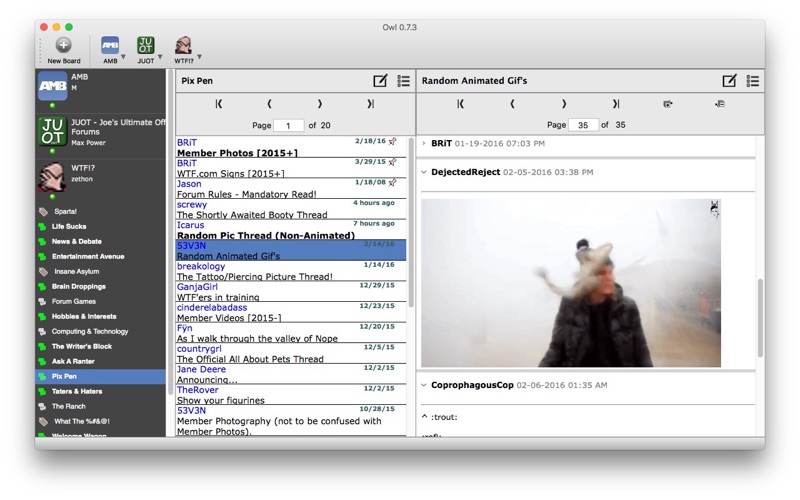Click the New Board plus icon
This screenshot has height=500, width=800.
coord(63,45)
